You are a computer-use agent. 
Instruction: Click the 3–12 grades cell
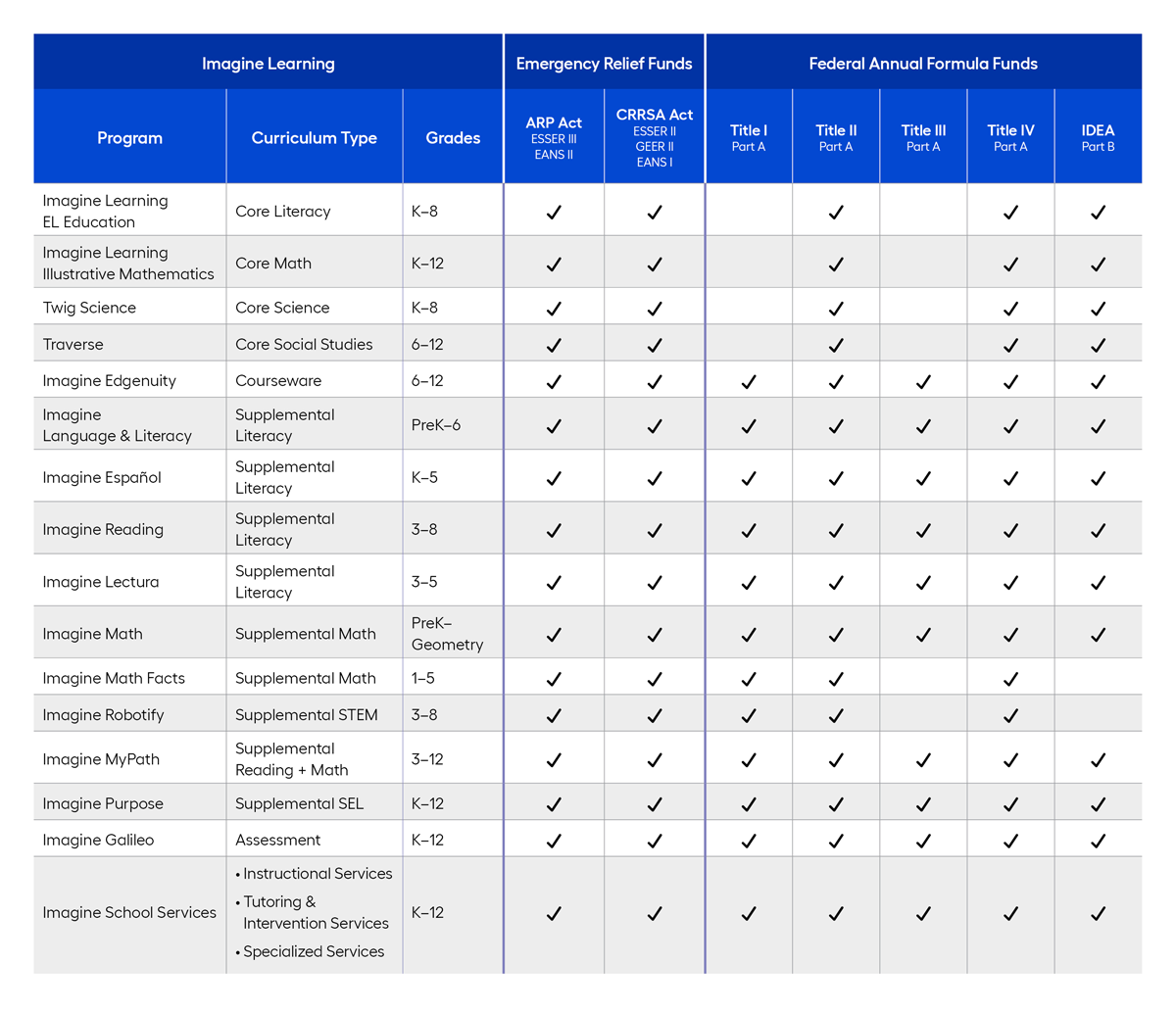(453, 758)
